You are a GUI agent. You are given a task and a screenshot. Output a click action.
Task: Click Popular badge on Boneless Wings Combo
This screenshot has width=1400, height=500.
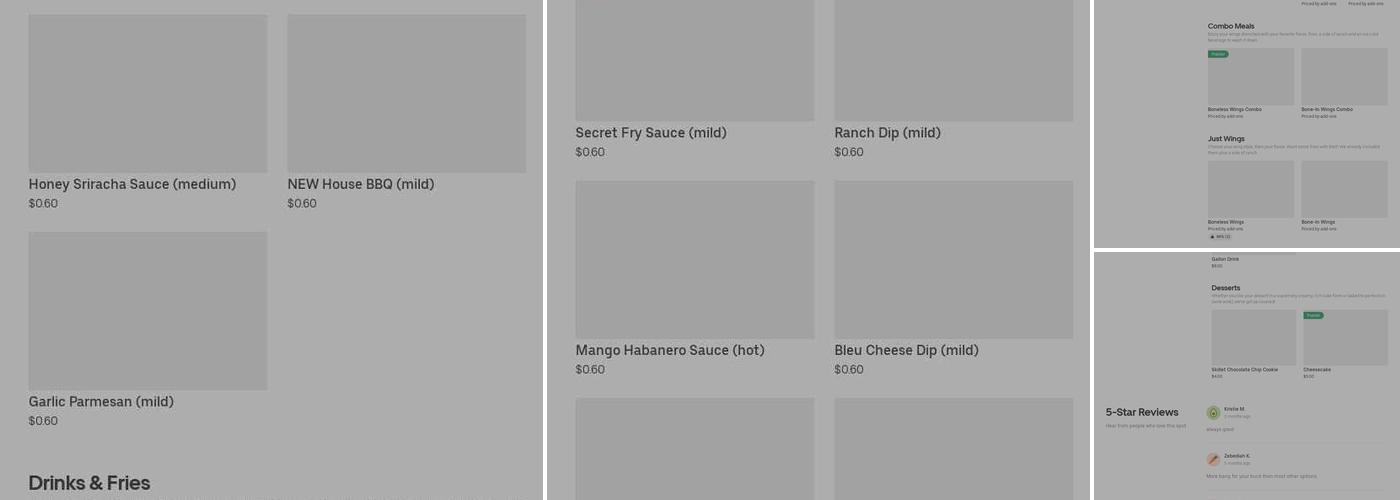click(x=1218, y=54)
